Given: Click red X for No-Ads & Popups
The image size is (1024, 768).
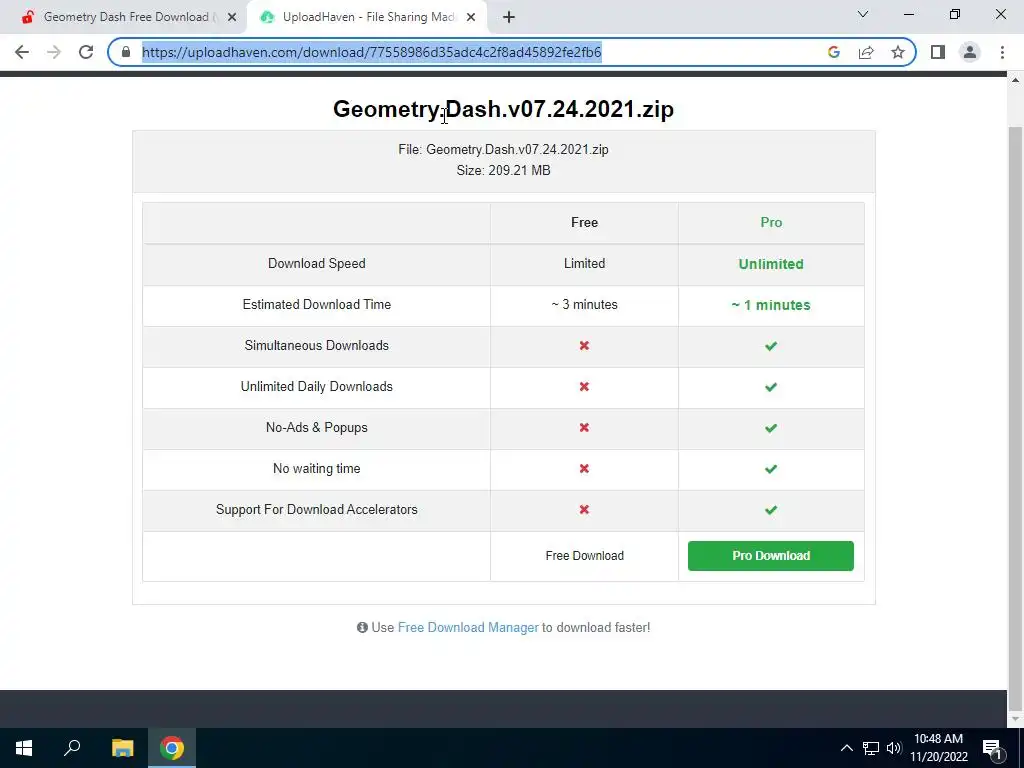Looking at the screenshot, I should (x=584, y=428).
